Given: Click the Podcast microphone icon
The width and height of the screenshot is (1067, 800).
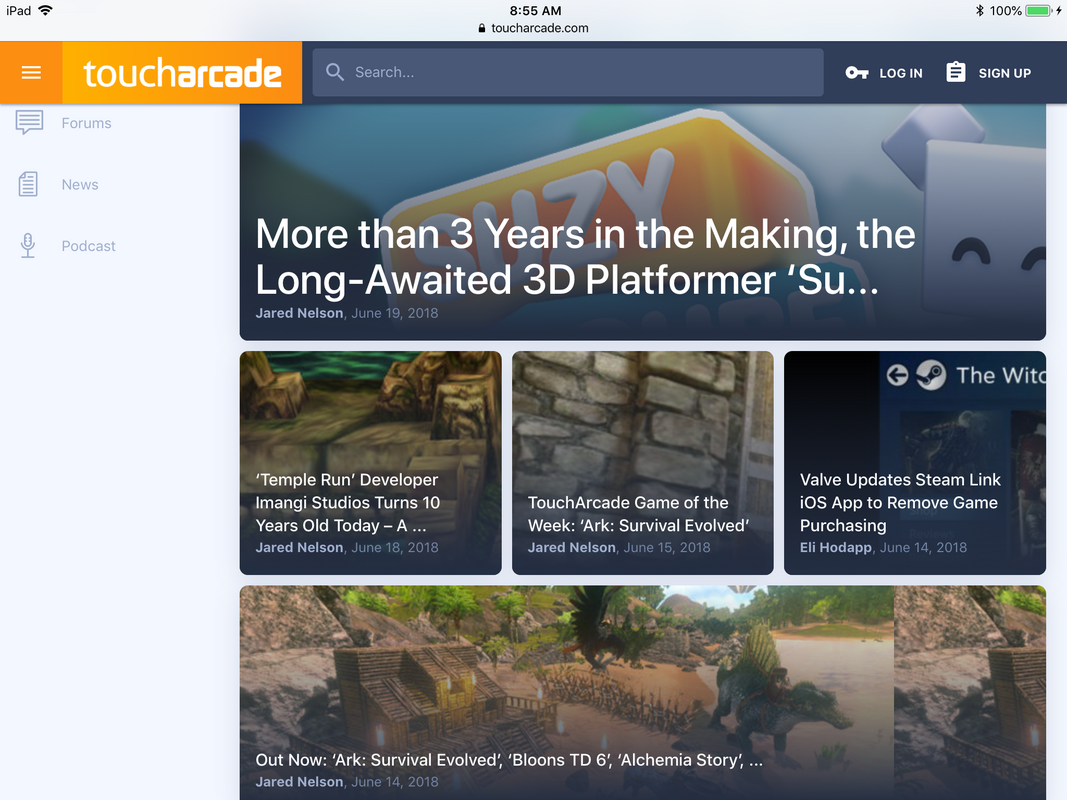Looking at the screenshot, I should tap(28, 246).
